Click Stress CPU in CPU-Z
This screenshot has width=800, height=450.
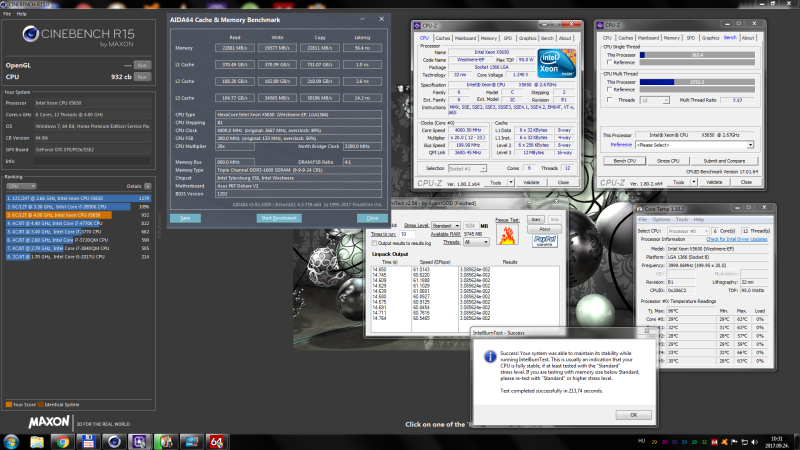(668, 161)
